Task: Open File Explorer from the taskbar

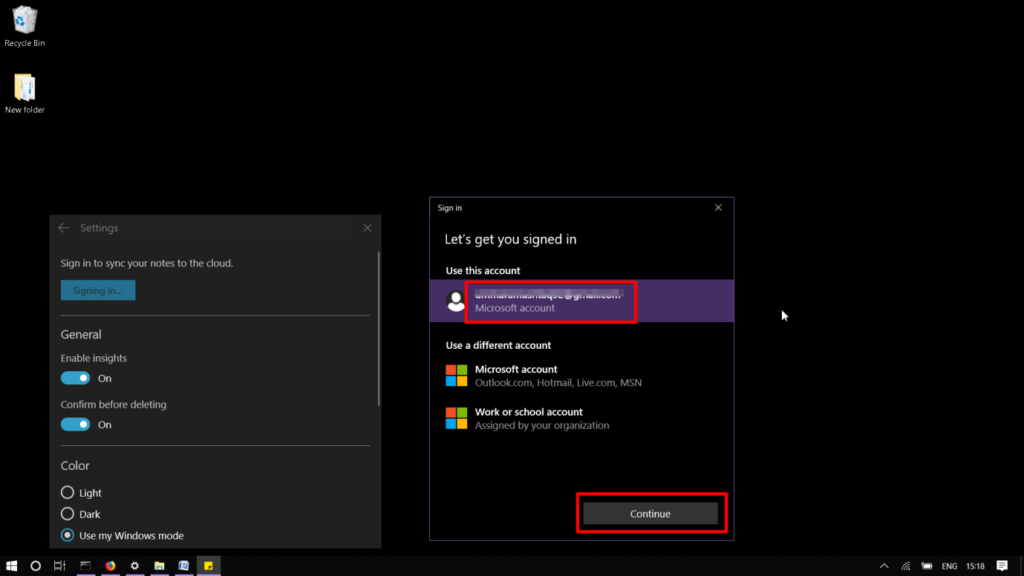Action: click(159, 566)
